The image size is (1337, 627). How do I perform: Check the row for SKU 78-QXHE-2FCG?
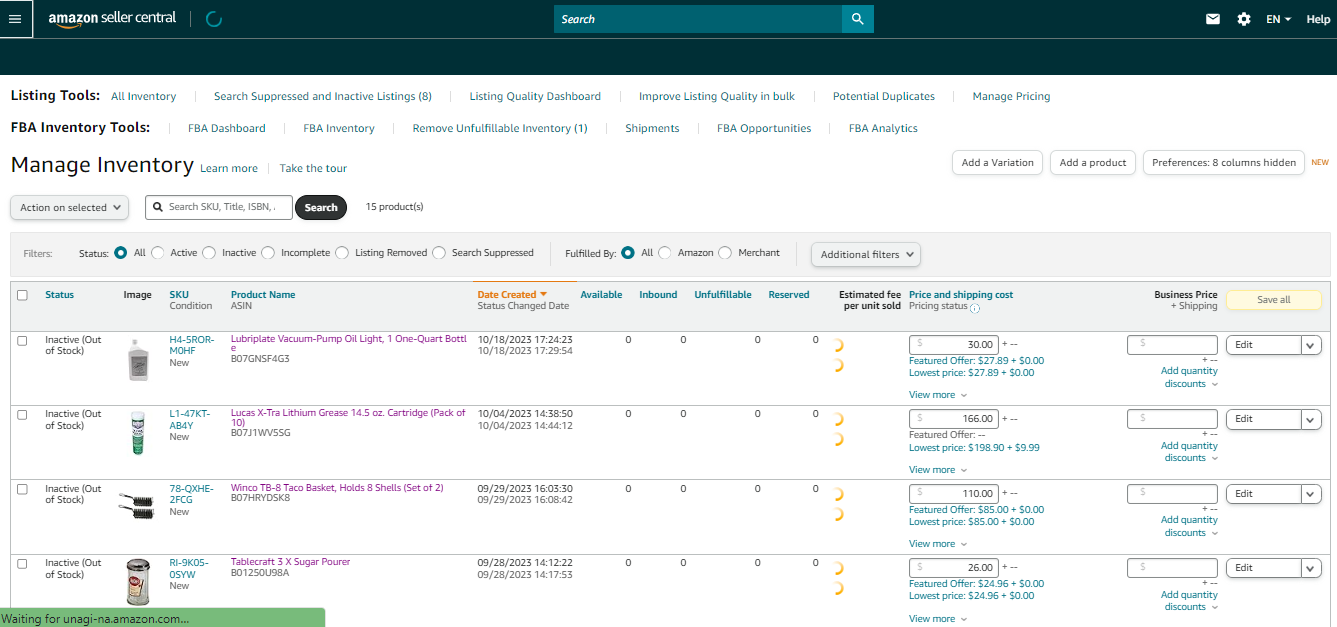click(x=23, y=489)
